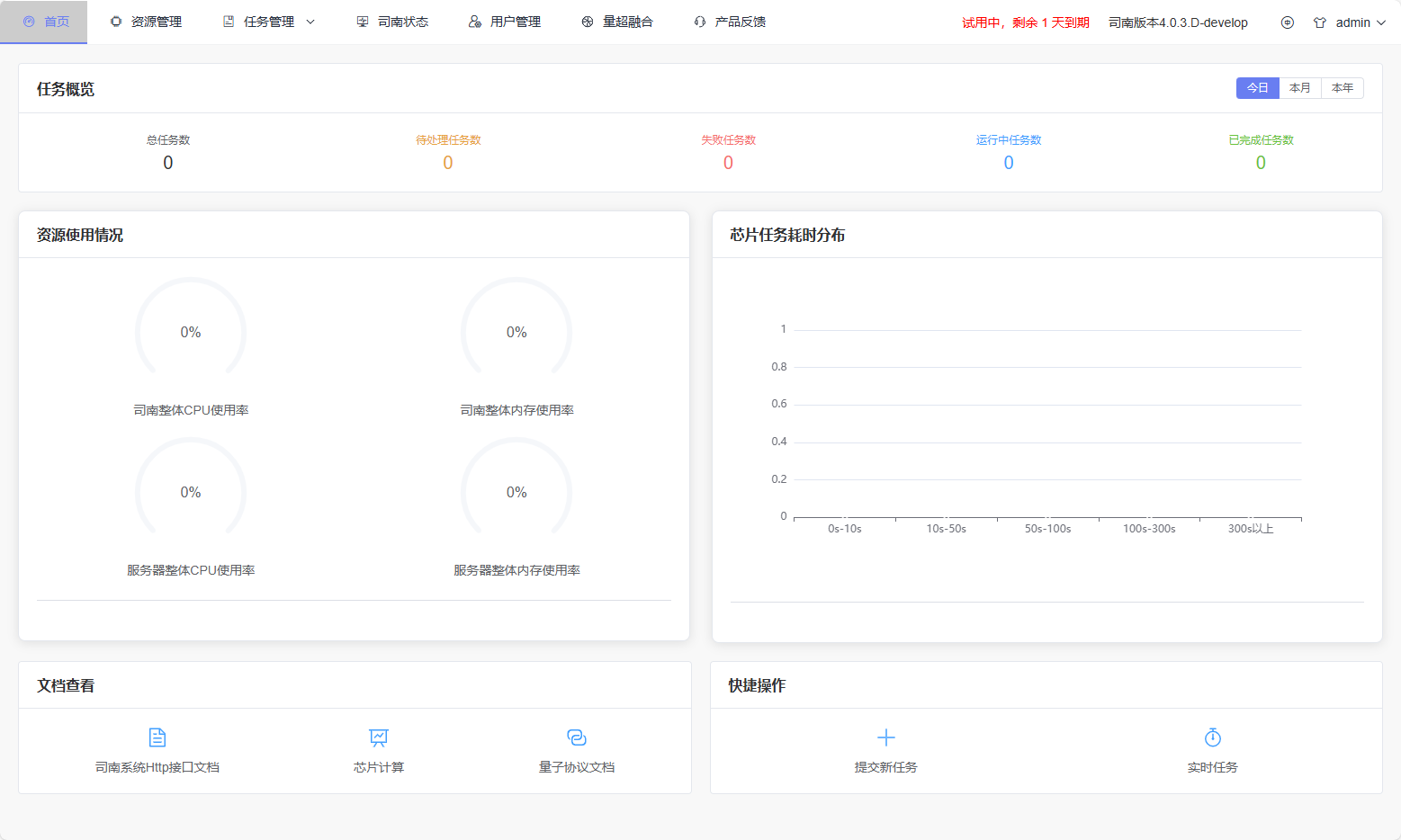1401x840 pixels.
Task: Switch task overview to 本年
Action: (1342, 88)
